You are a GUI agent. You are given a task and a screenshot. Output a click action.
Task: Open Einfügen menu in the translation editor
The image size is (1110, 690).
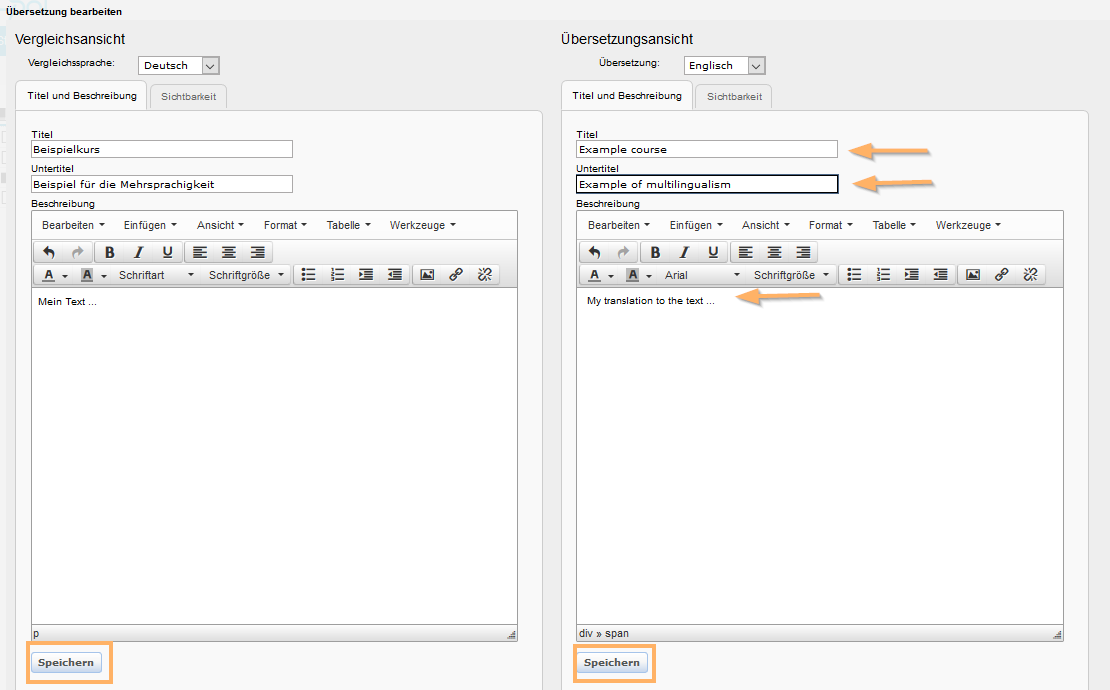696,225
